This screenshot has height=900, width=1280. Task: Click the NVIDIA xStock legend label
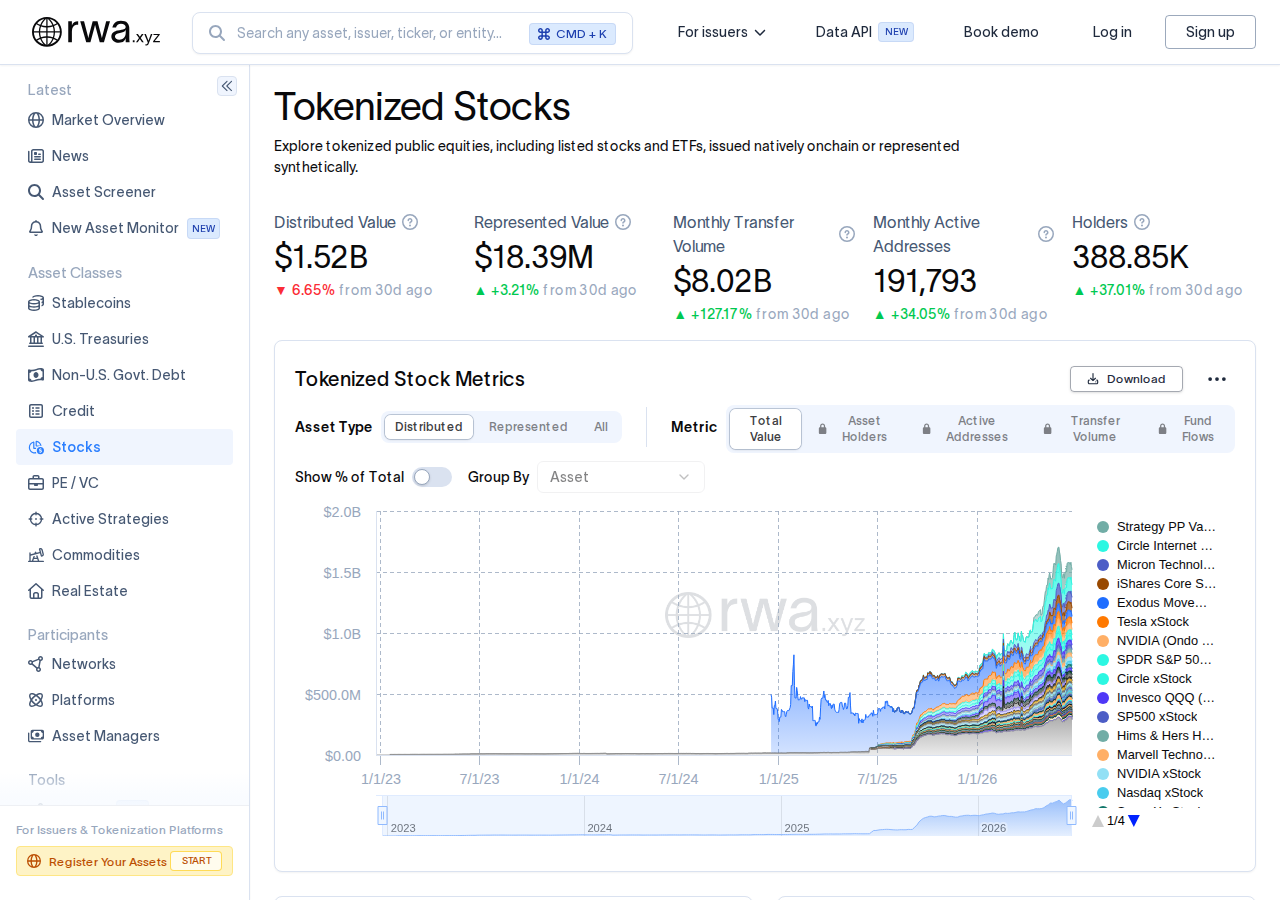click(1159, 774)
